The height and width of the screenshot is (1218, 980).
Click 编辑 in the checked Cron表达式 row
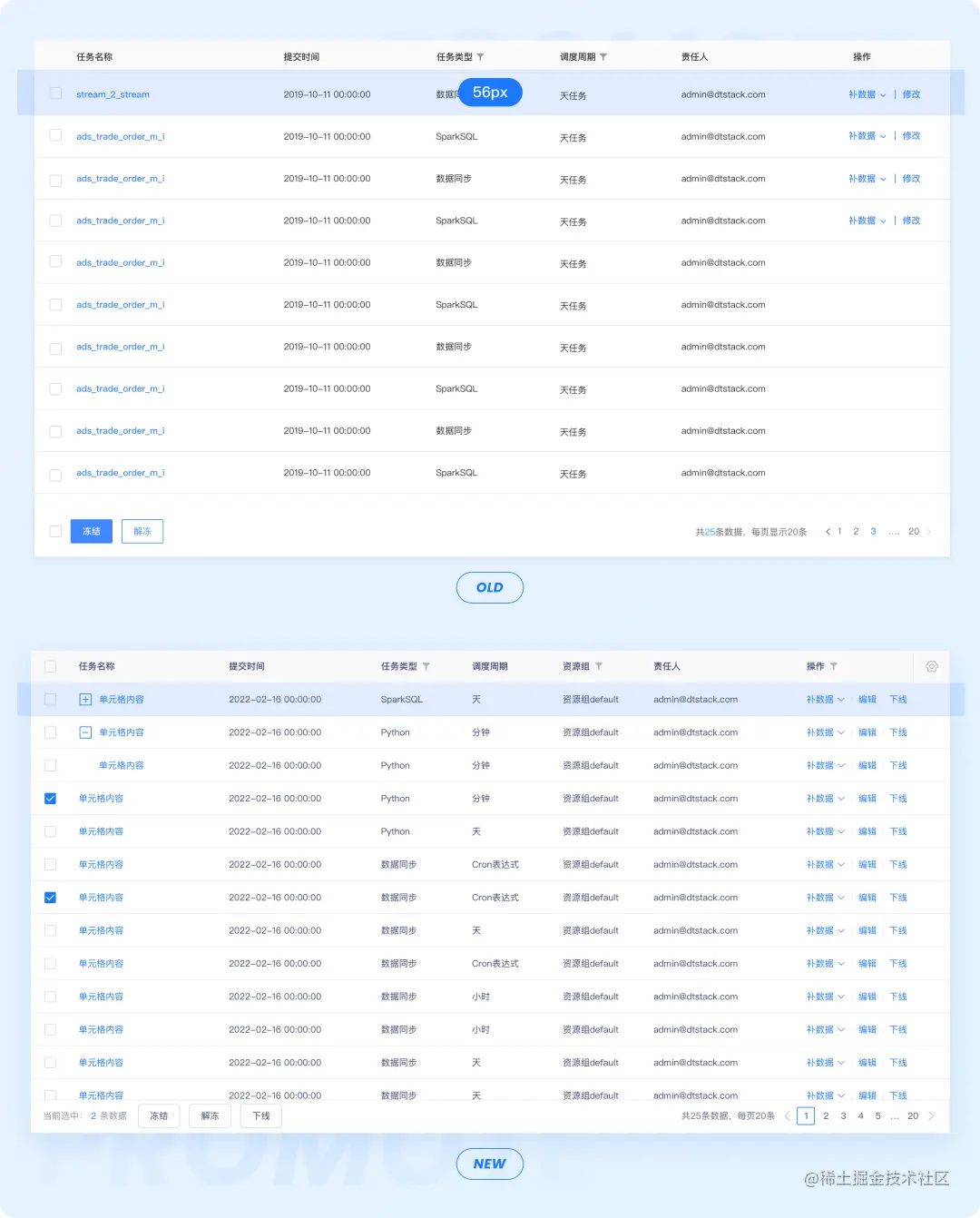point(867,898)
